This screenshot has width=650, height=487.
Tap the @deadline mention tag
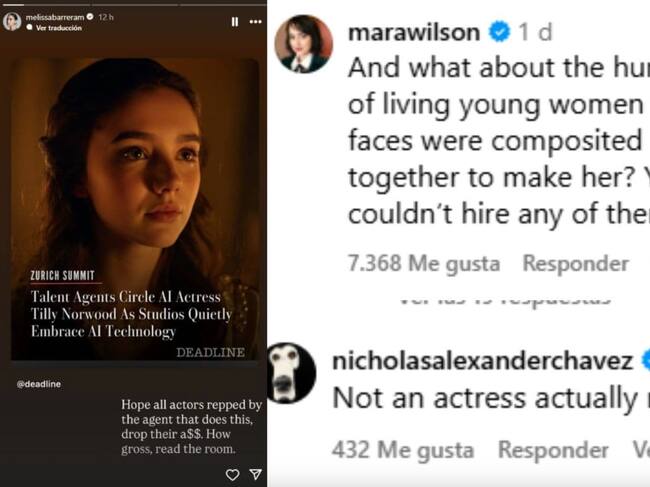point(34,383)
